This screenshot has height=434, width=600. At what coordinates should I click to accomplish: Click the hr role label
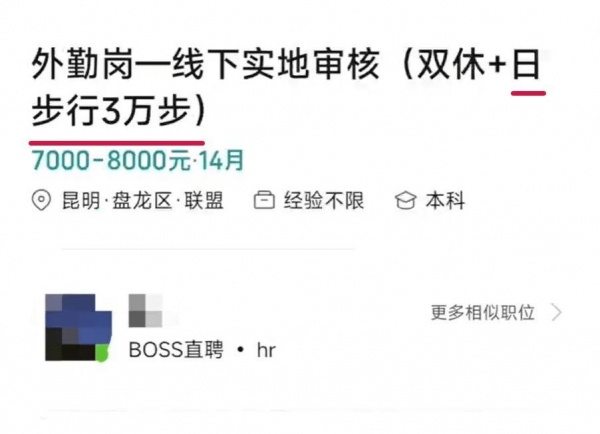coord(266,350)
